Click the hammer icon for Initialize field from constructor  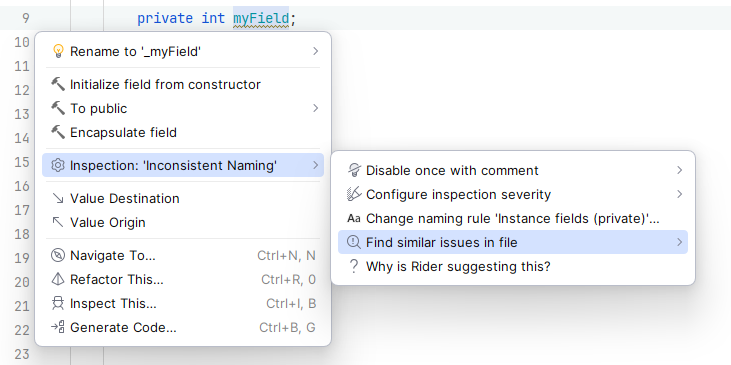click(x=58, y=84)
